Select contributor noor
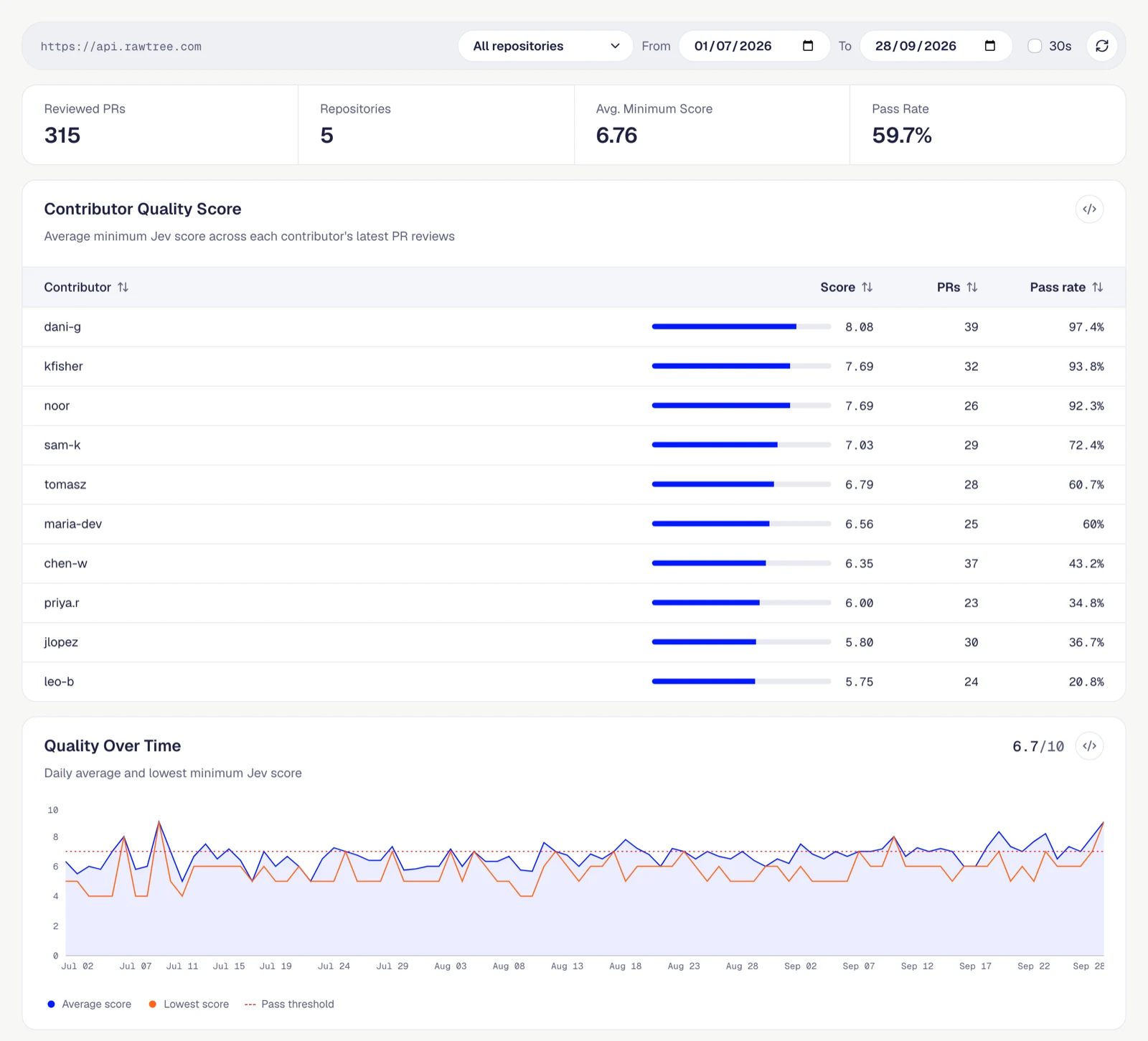The height and width of the screenshot is (1041, 1148). (x=57, y=406)
